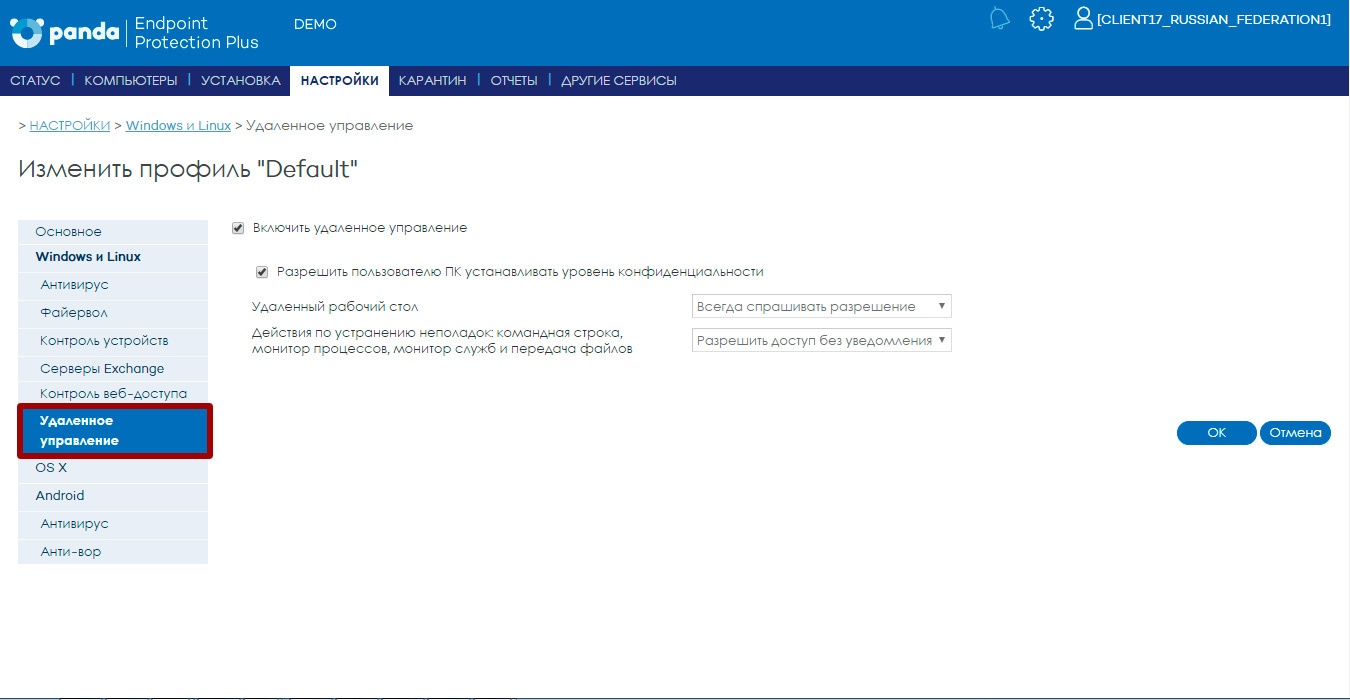The width and height of the screenshot is (1350, 700).
Task: Select Основное in the sidebar
Action: coord(113,231)
